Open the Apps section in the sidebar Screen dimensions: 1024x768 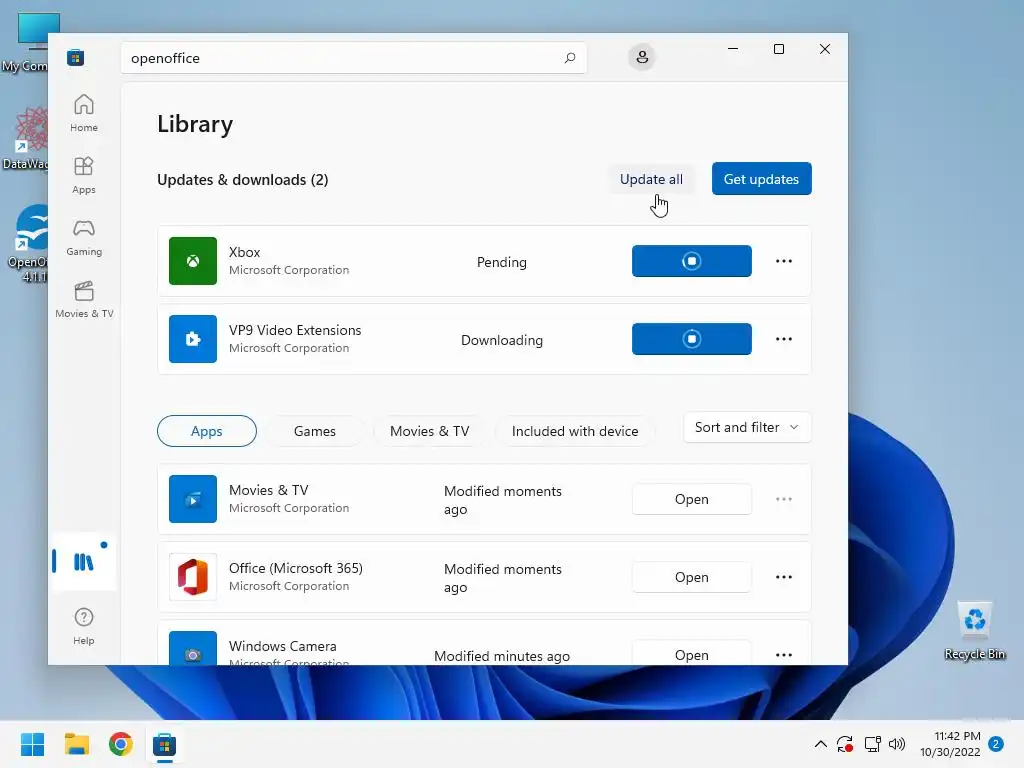pyautogui.click(x=84, y=175)
